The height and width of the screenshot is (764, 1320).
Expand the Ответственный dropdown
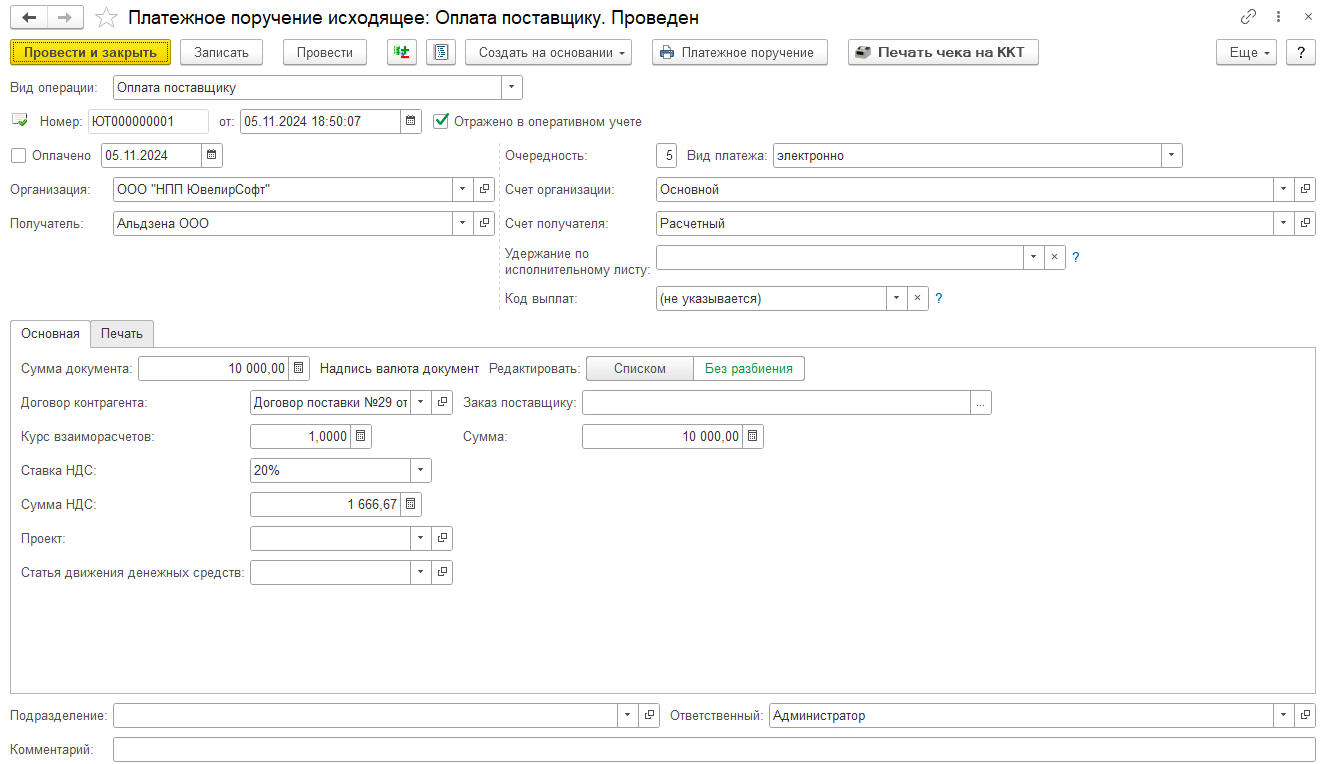coord(1284,716)
